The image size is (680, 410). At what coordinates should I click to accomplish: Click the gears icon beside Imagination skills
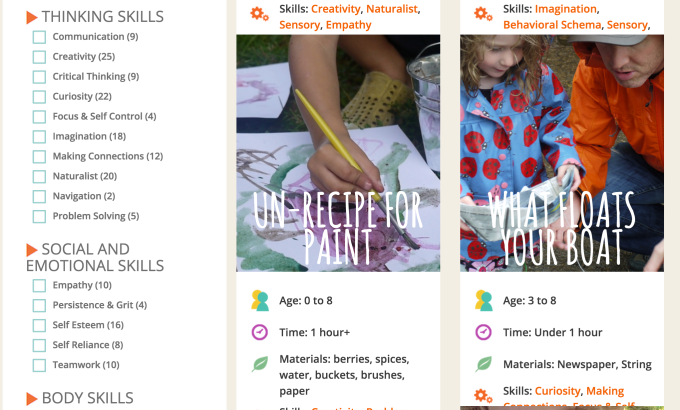tap(483, 13)
